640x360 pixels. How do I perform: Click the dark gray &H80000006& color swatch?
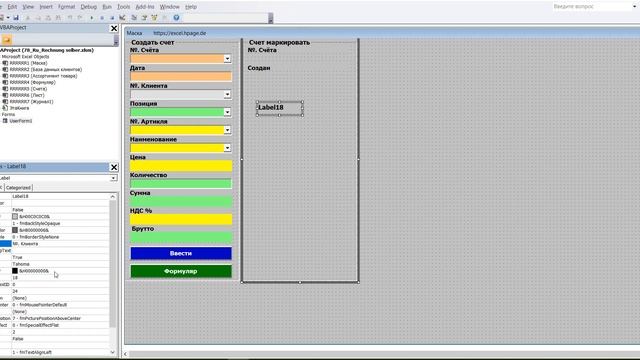15,230
